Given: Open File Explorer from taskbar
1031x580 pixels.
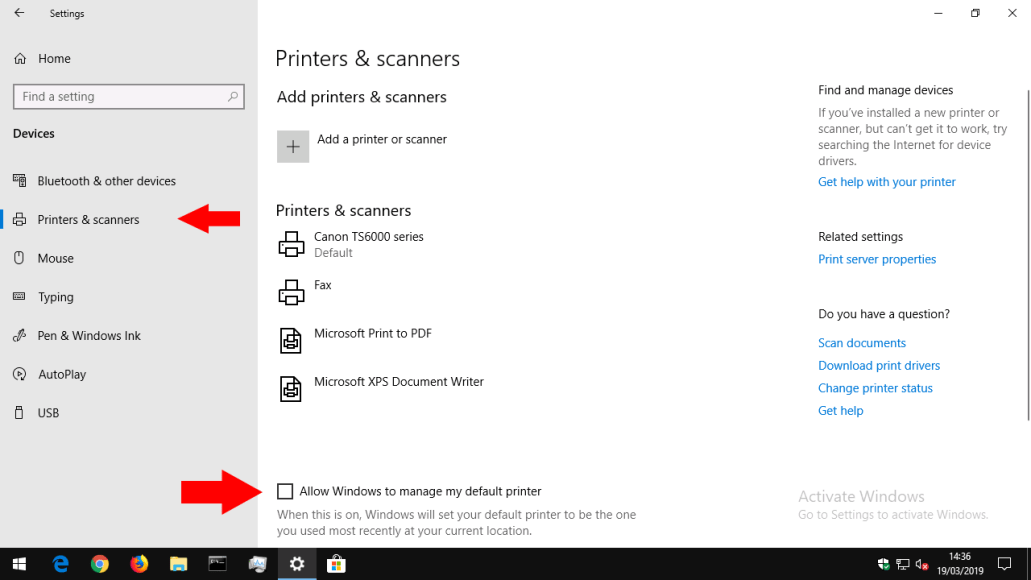Looking at the screenshot, I should 178,564.
